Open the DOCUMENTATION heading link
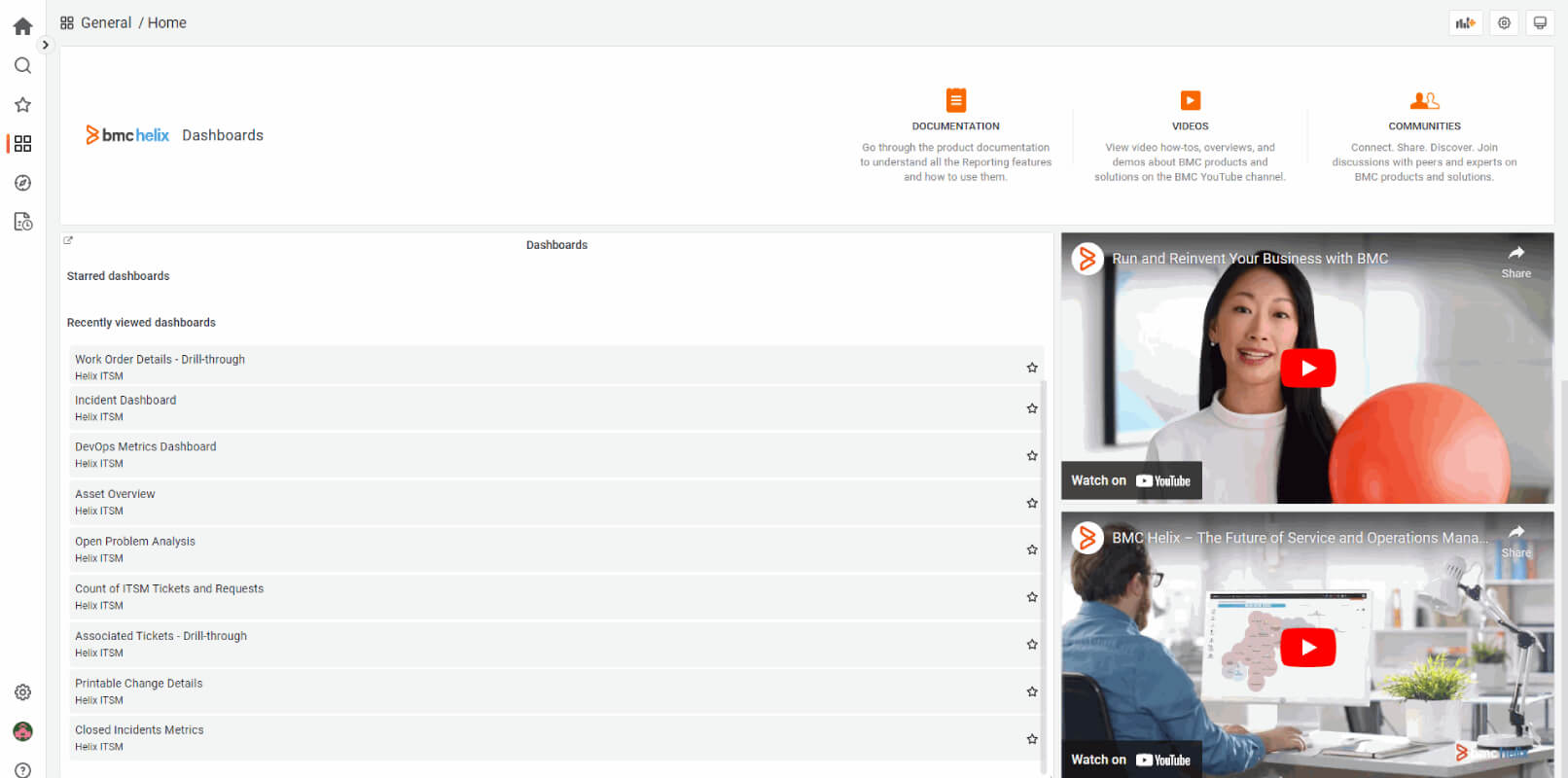 [956, 126]
